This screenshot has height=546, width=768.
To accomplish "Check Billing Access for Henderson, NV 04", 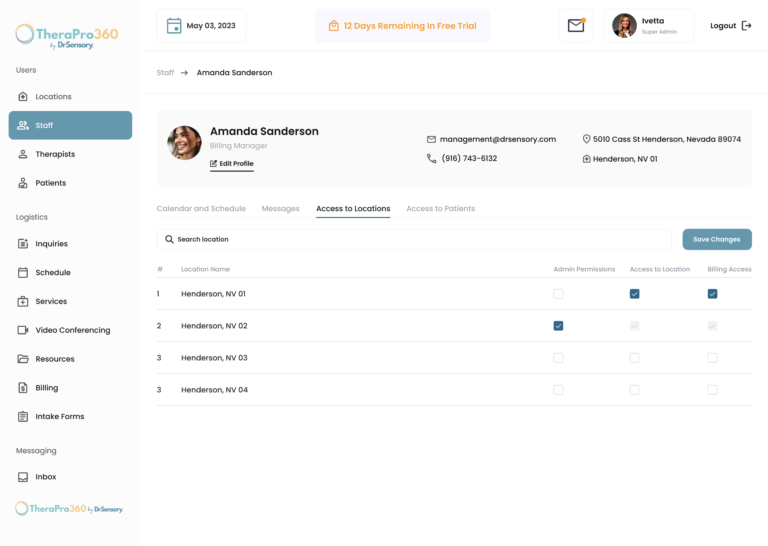I will click(713, 390).
